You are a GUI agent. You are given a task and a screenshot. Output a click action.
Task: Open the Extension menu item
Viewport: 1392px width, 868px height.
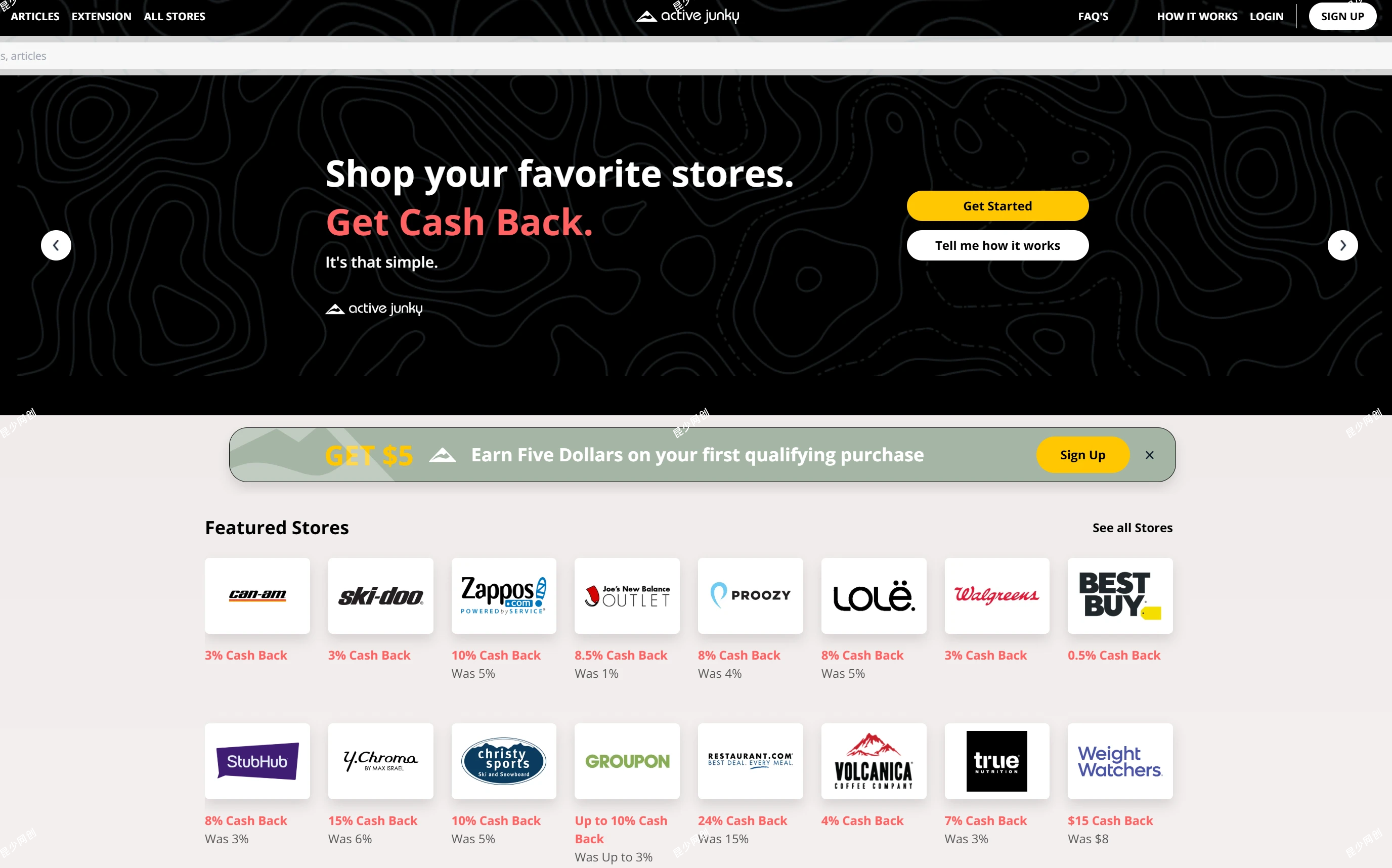coord(102,16)
